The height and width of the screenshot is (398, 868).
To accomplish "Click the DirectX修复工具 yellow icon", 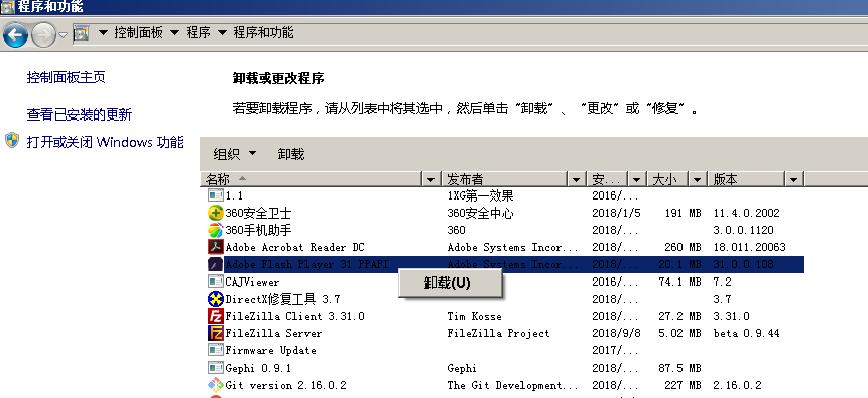I will coord(215,299).
